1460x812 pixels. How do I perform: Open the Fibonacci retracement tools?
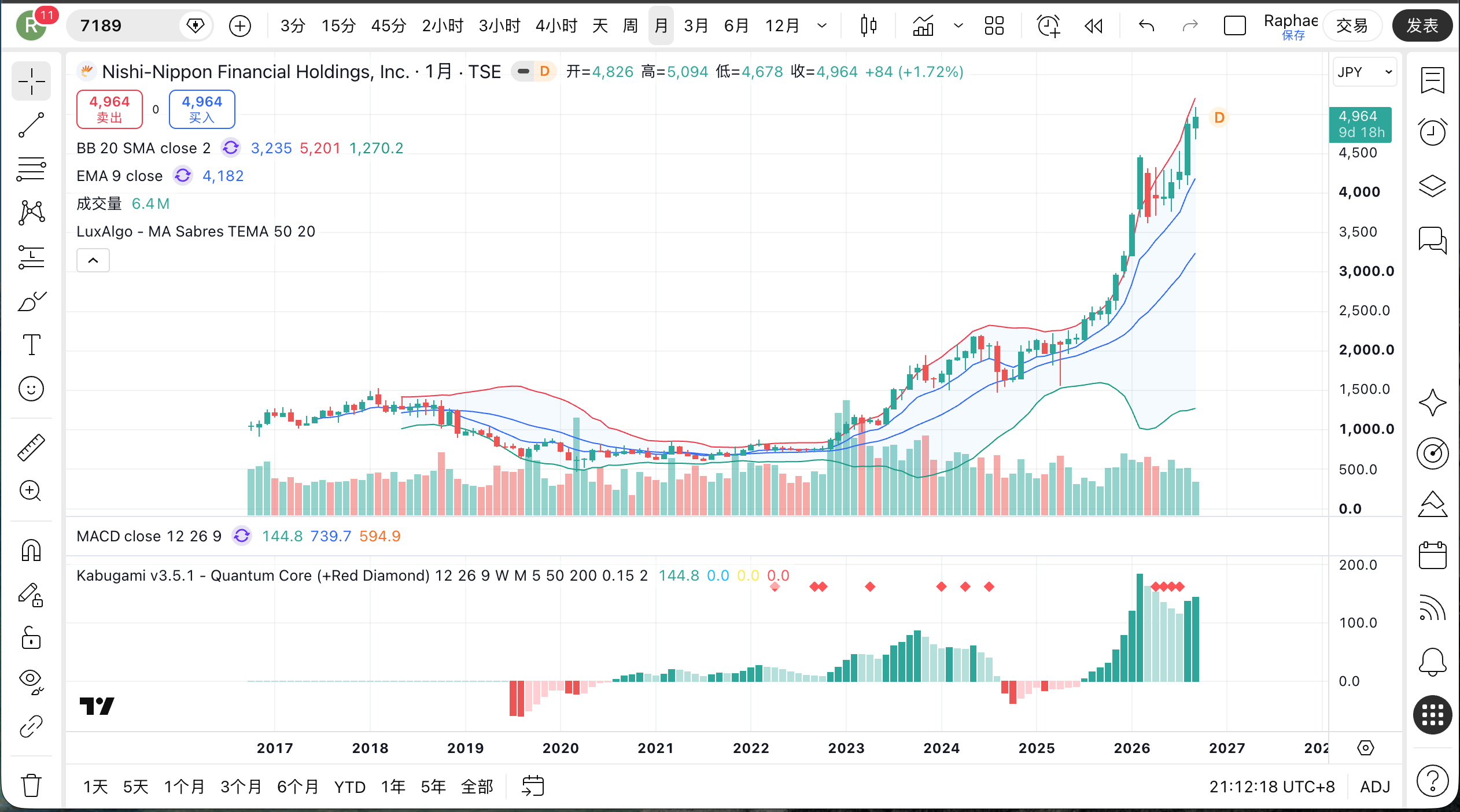pos(31,169)
